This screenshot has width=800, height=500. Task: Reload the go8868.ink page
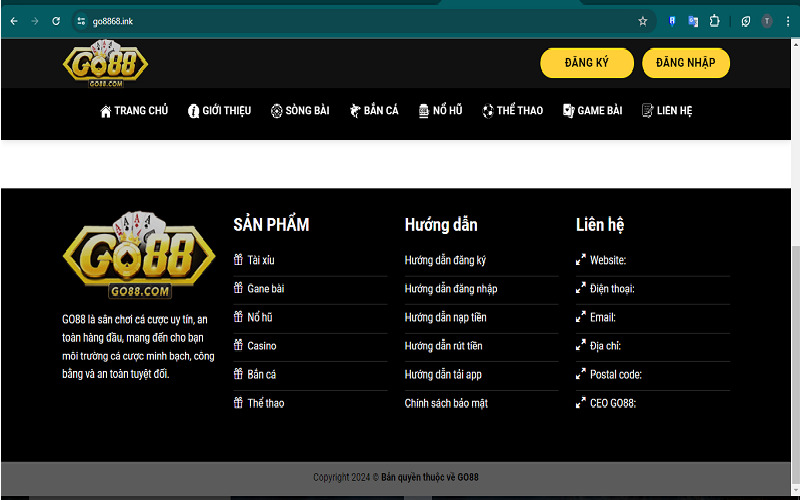click(x=56, y=21)
